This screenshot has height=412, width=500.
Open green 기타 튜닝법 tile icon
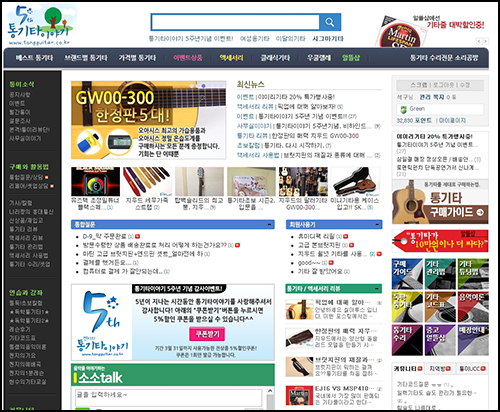[x=473, y=274]
